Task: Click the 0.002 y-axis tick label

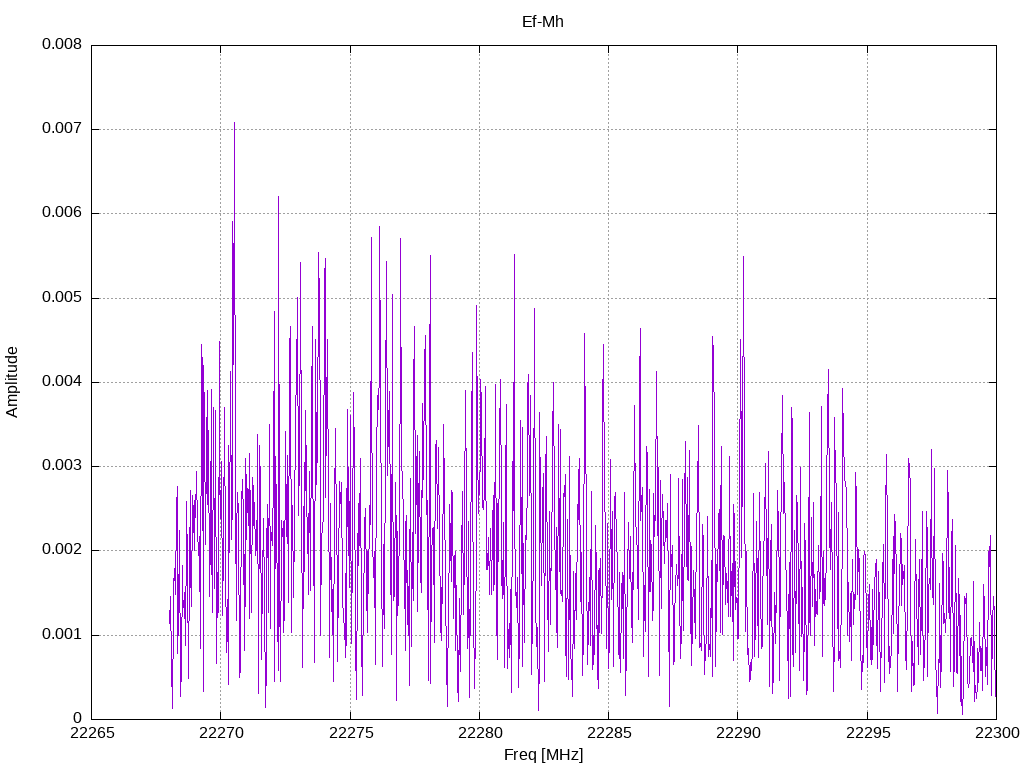Action: tap(61, 550)
